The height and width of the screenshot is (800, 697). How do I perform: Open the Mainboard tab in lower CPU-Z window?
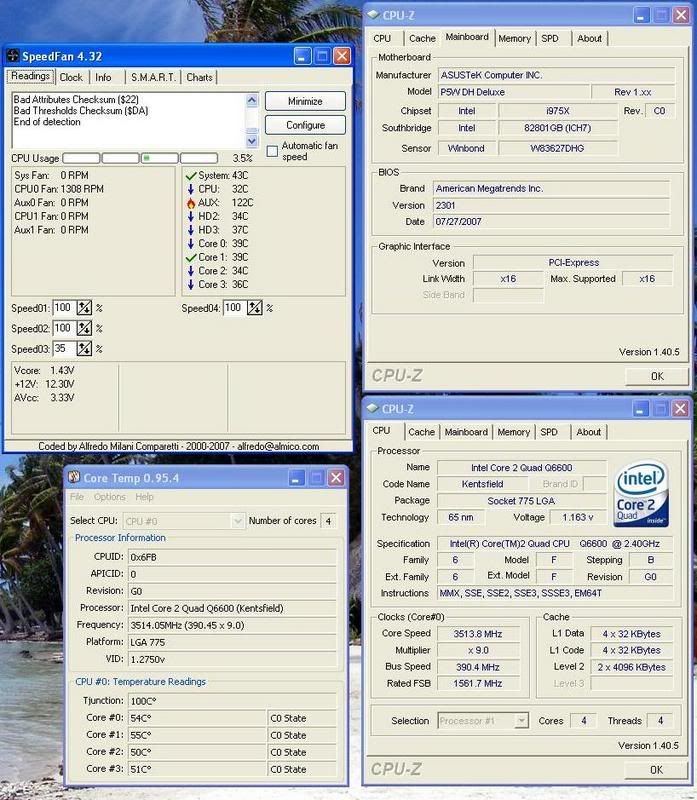pos(466,432)
